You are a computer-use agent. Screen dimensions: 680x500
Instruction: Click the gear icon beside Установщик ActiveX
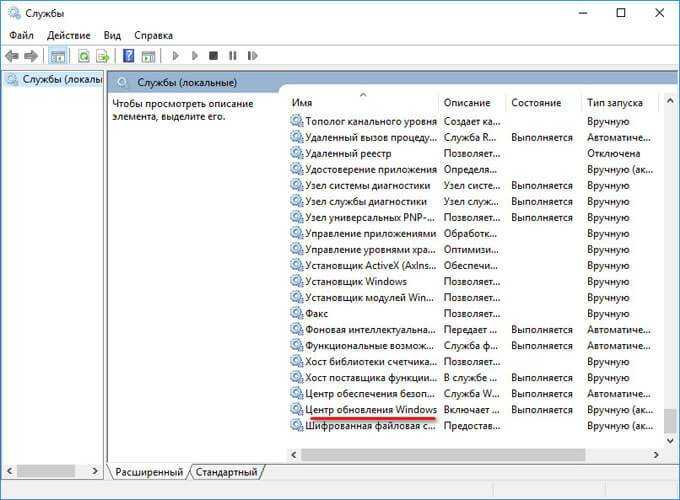point(297,265)
